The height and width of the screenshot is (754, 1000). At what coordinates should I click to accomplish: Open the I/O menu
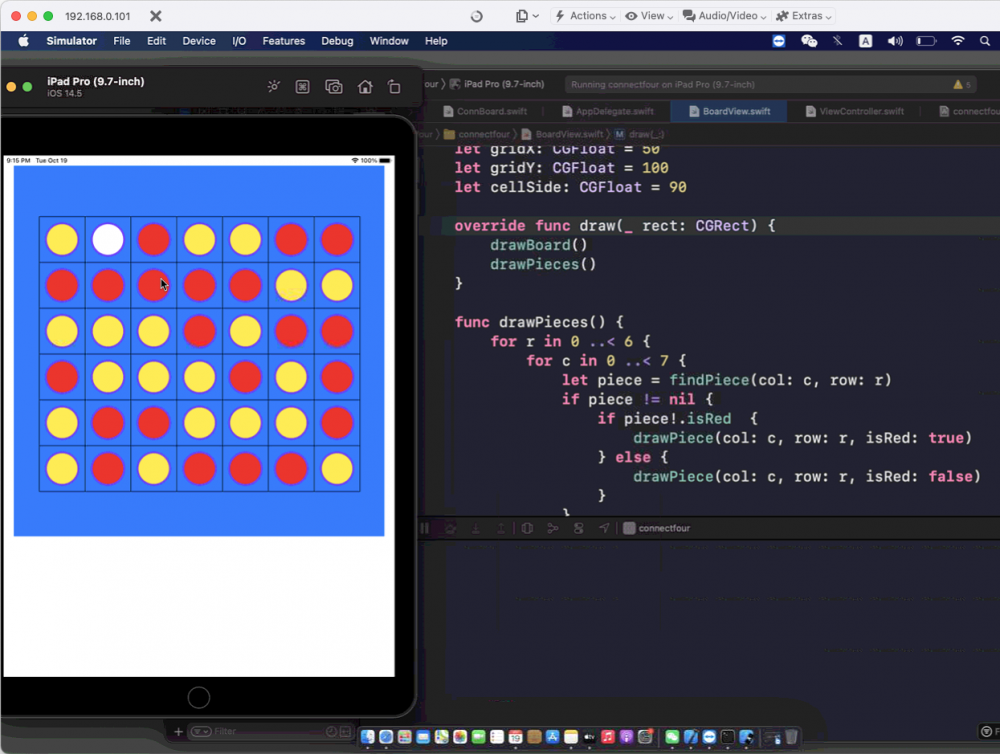tap(239, 41)
